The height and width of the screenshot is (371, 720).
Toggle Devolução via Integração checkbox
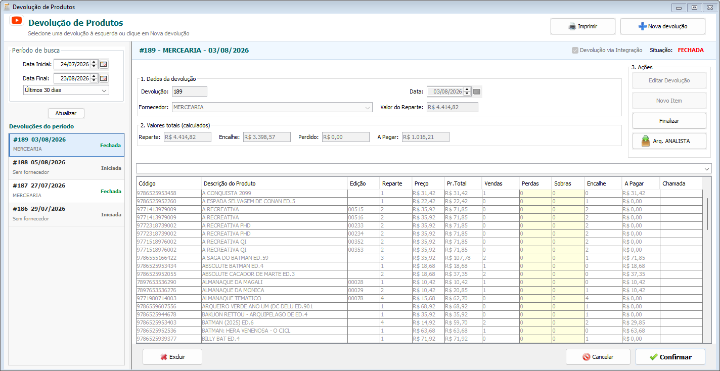575,50
